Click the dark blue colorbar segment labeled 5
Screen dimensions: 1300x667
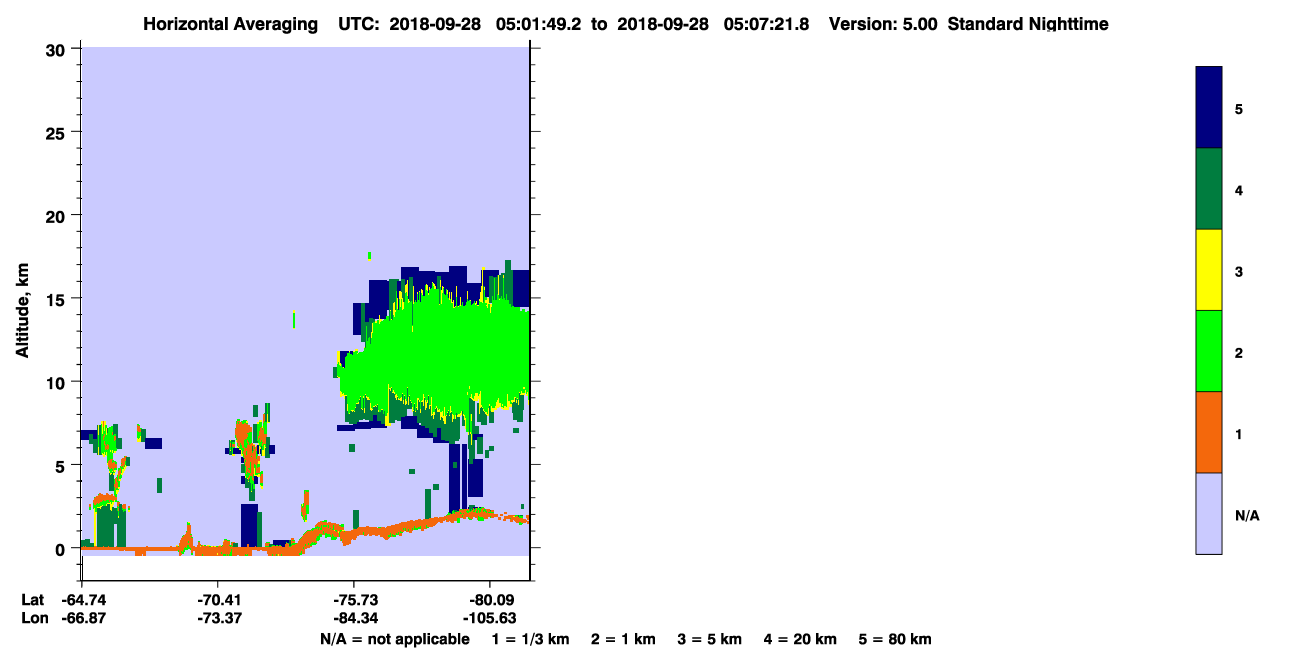coord(1209,108)
